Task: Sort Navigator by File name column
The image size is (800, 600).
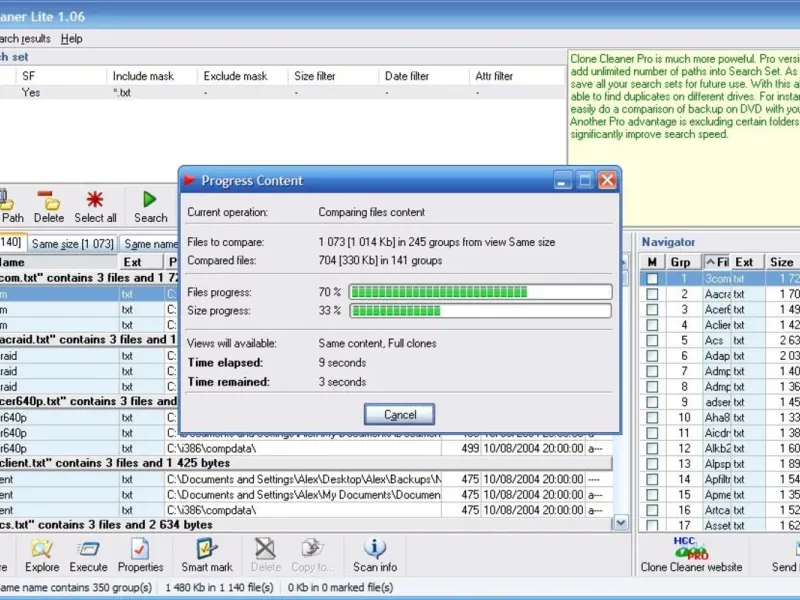Action: pos(716,262)
